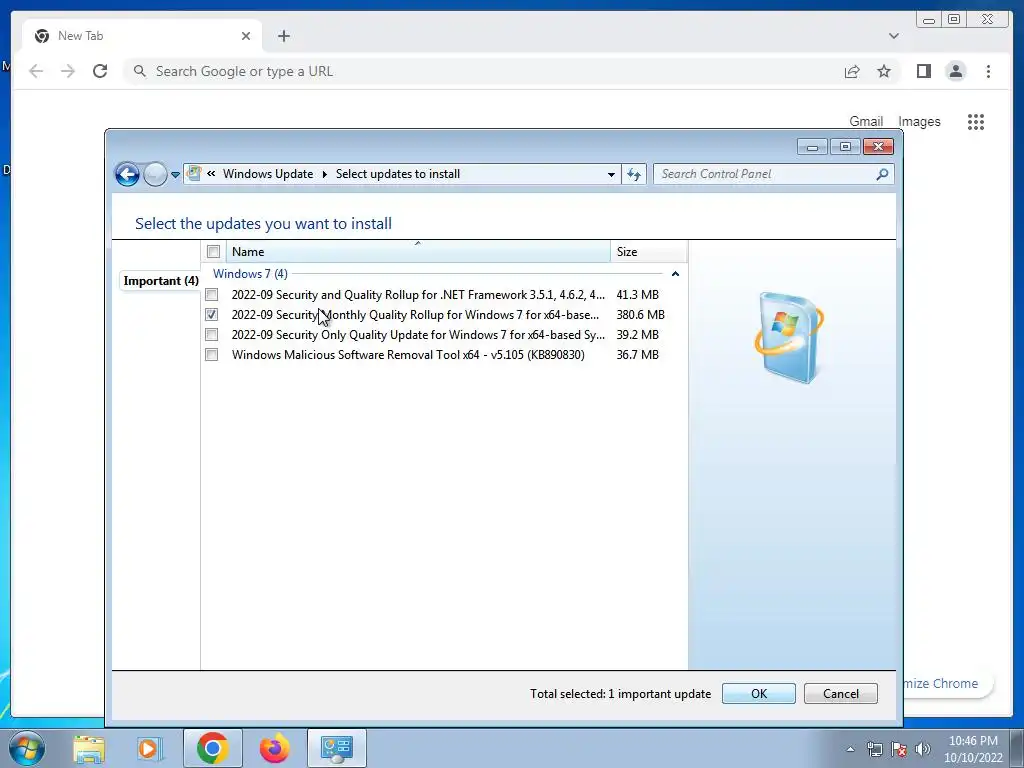Click the Select updates to install breadcrumb

[398, 174]
